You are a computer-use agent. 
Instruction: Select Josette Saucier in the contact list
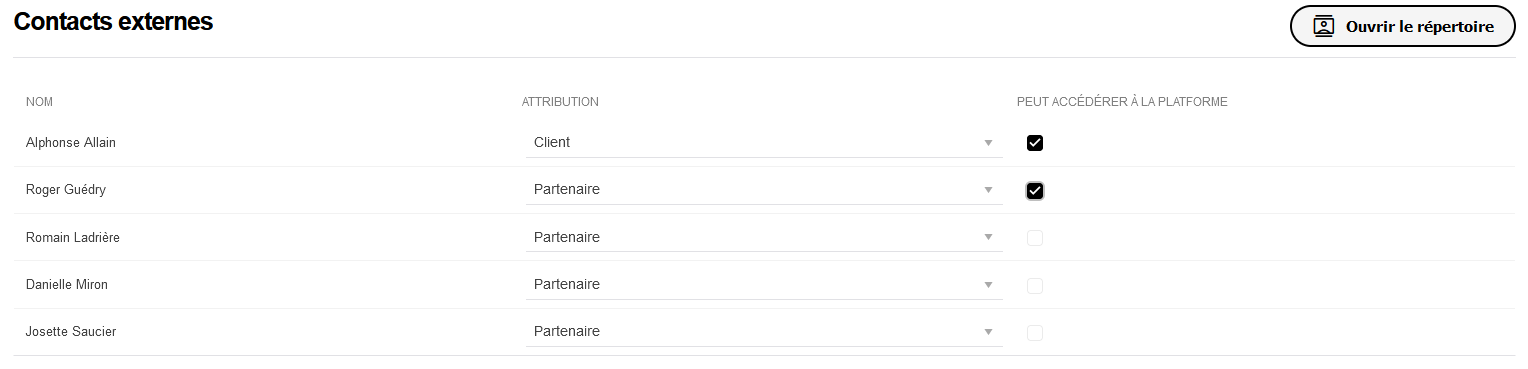[x=71, y=332]
